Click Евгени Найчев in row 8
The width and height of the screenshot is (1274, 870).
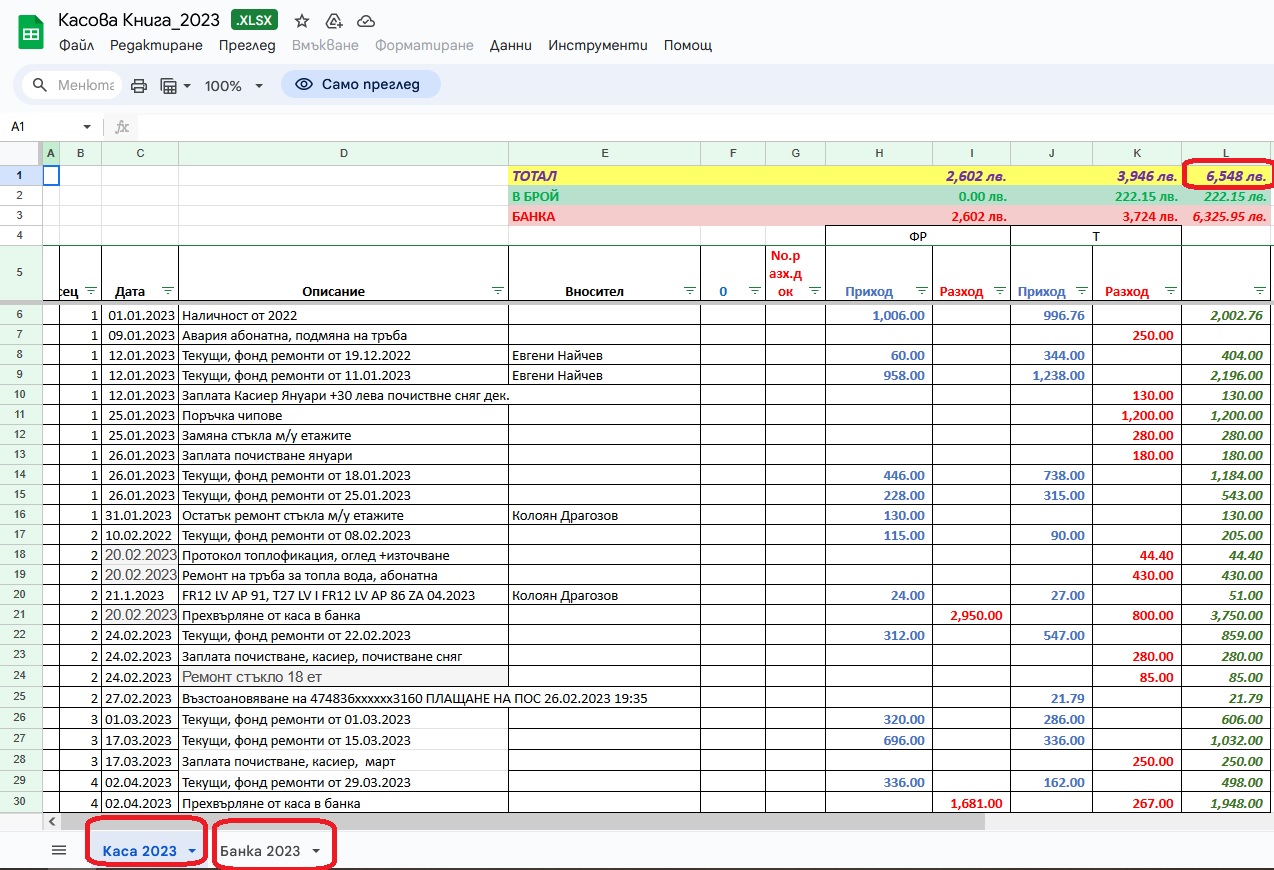[x=604, y=355]
